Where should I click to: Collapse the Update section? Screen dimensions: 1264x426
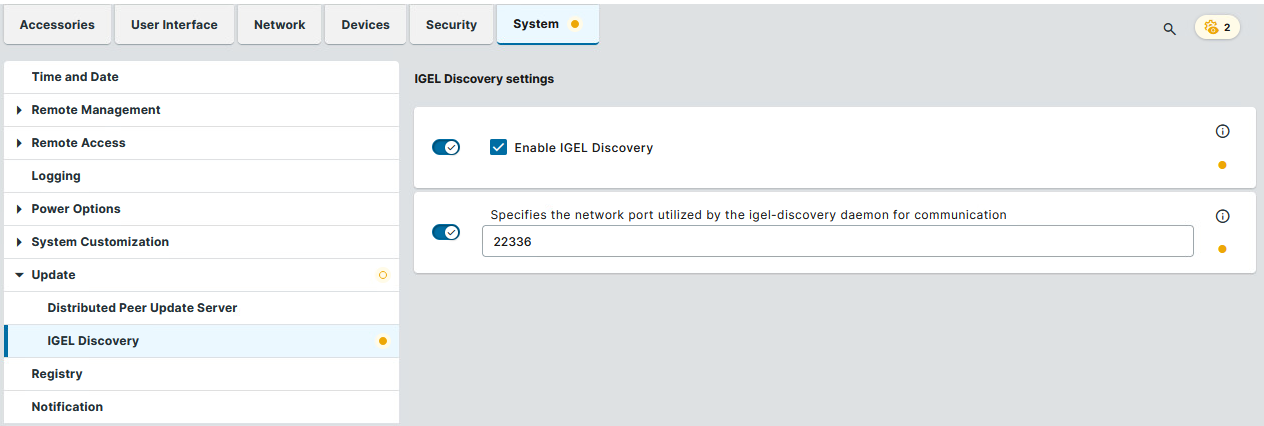tap(19, 275)
